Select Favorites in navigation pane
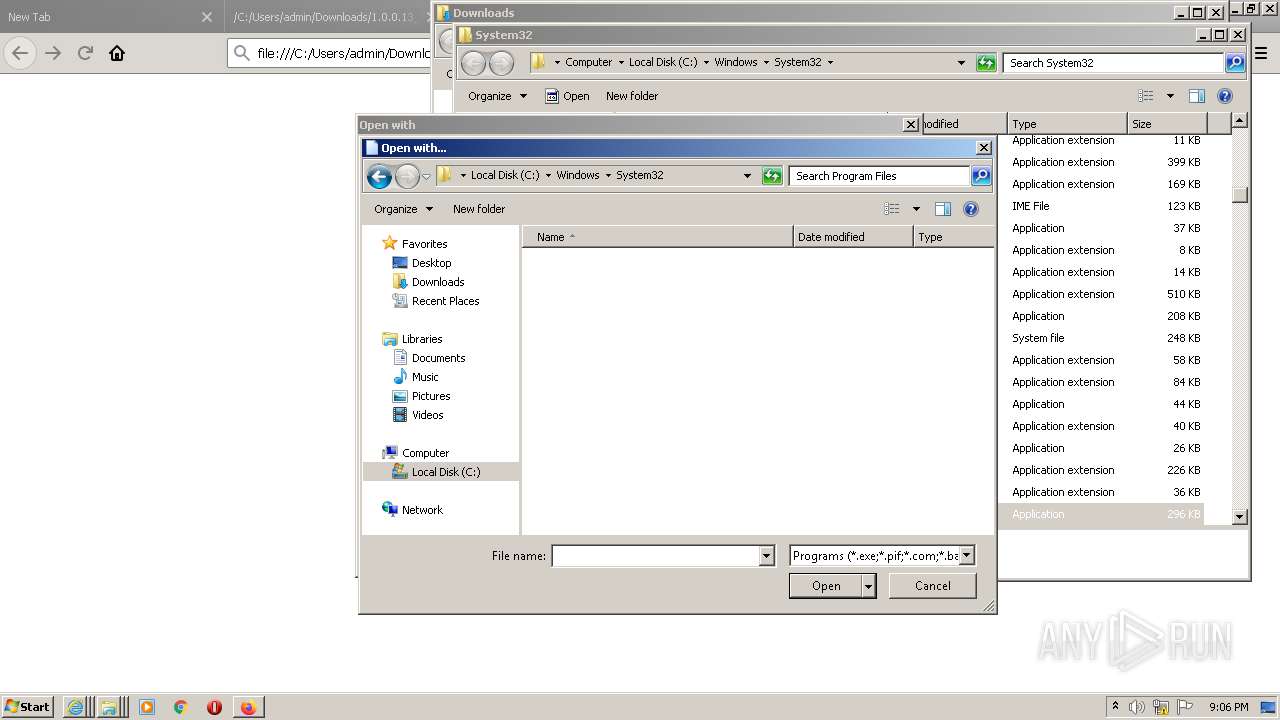1280x720 pixels. [424, 244]
